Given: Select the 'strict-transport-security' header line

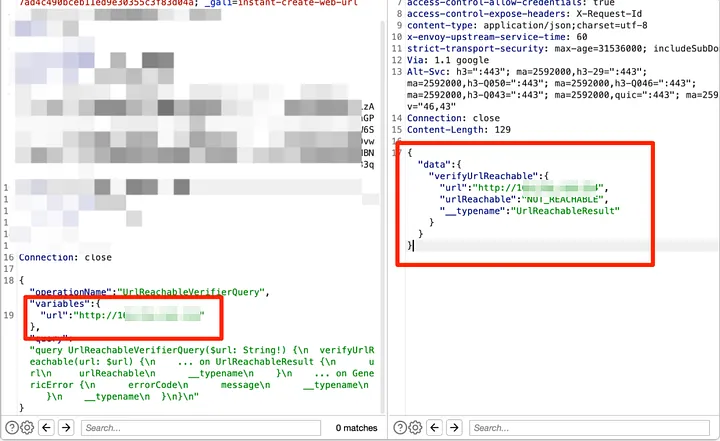Looking at the screenshot, I should click(x=562, y=48).
